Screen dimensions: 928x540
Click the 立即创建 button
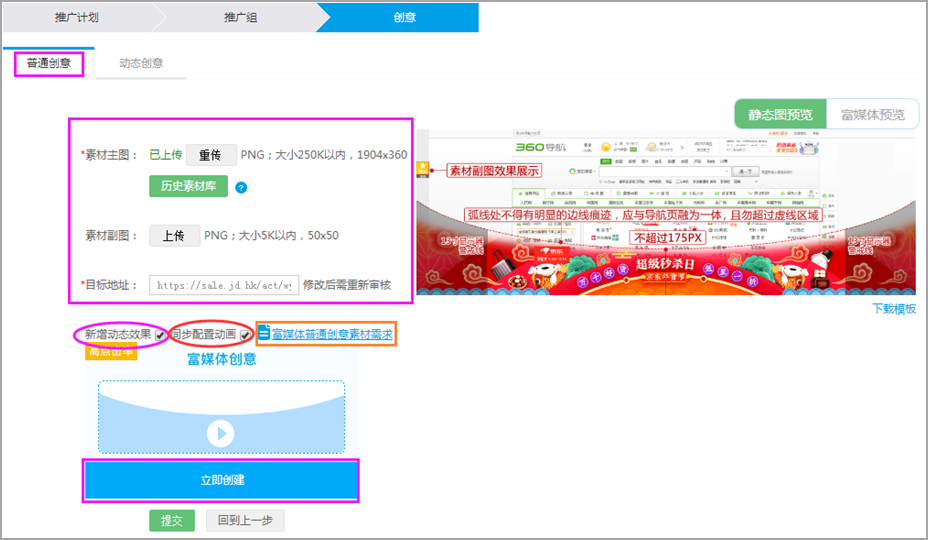pos(221,480)
